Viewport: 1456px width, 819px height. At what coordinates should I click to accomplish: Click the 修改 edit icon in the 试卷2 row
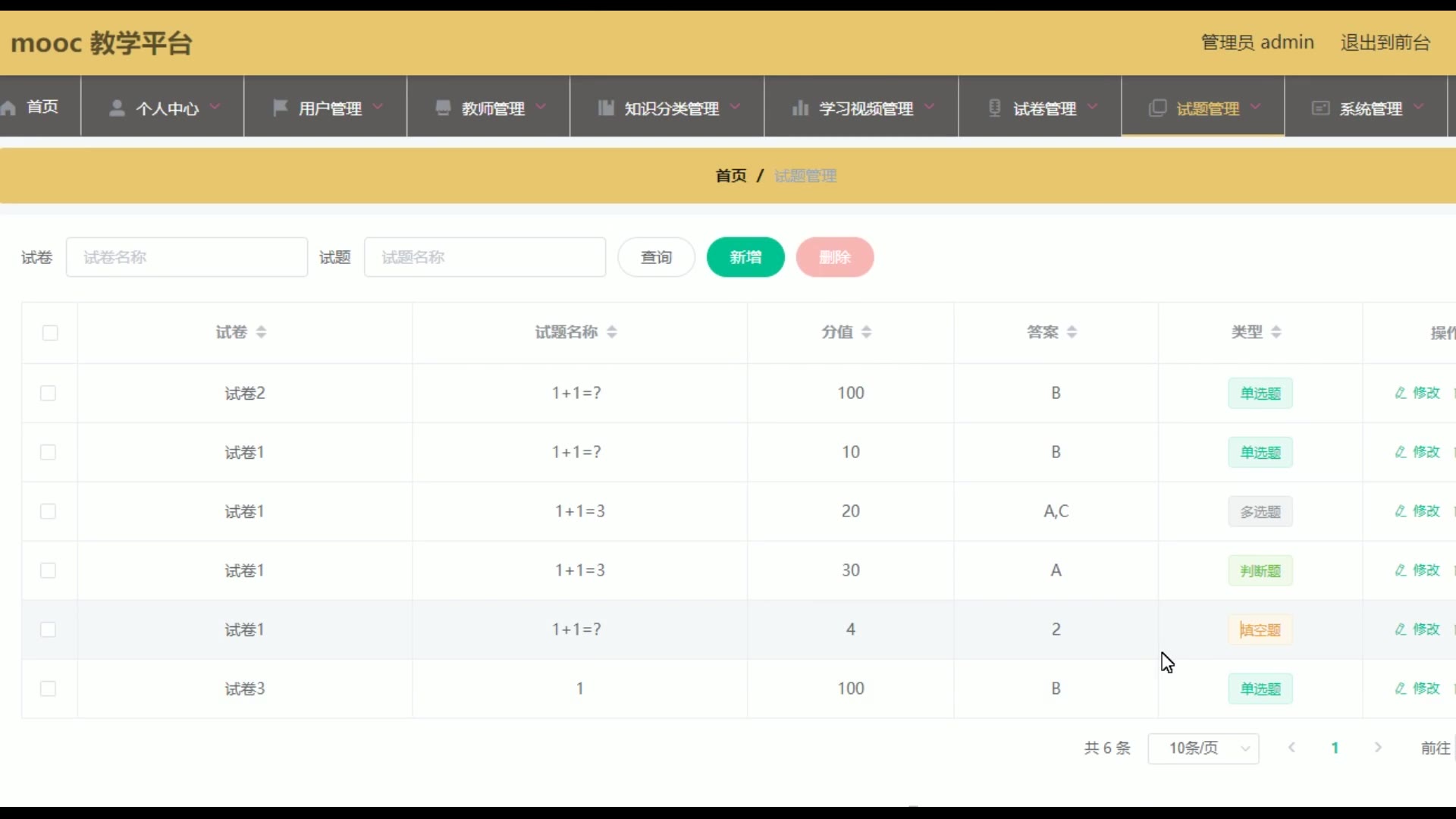(1401, 393)
